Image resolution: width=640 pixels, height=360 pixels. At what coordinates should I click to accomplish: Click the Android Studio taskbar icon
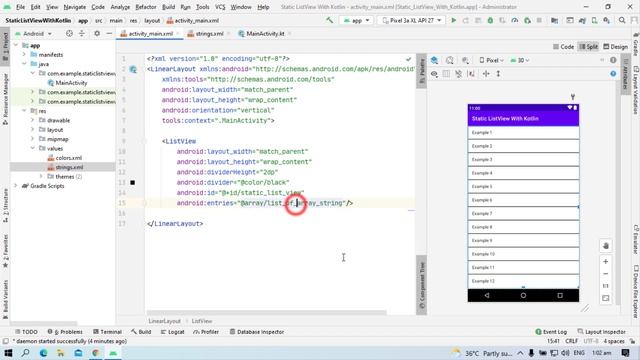click(x=113, y=353)
